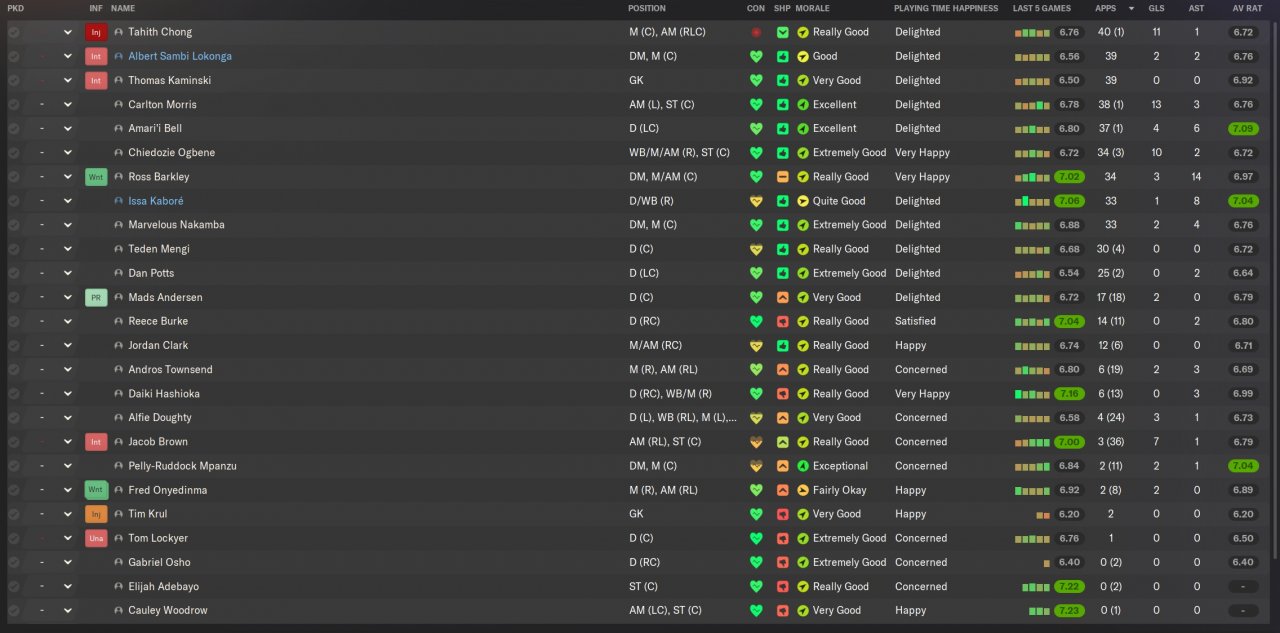Screen dimensions: 1280x633
Task: Click the Int badge beside Thomas Kaminski
Action: [96, 80]
